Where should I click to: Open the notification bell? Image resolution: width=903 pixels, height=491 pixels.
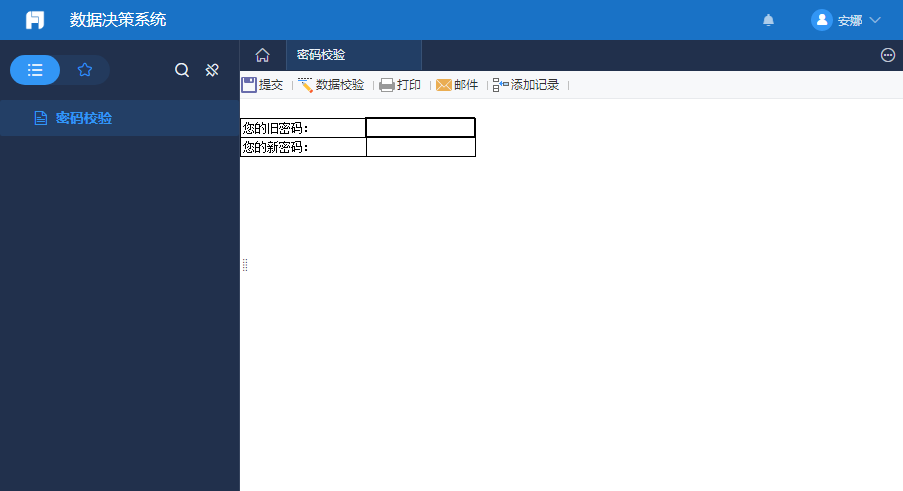tap(768, 20)
